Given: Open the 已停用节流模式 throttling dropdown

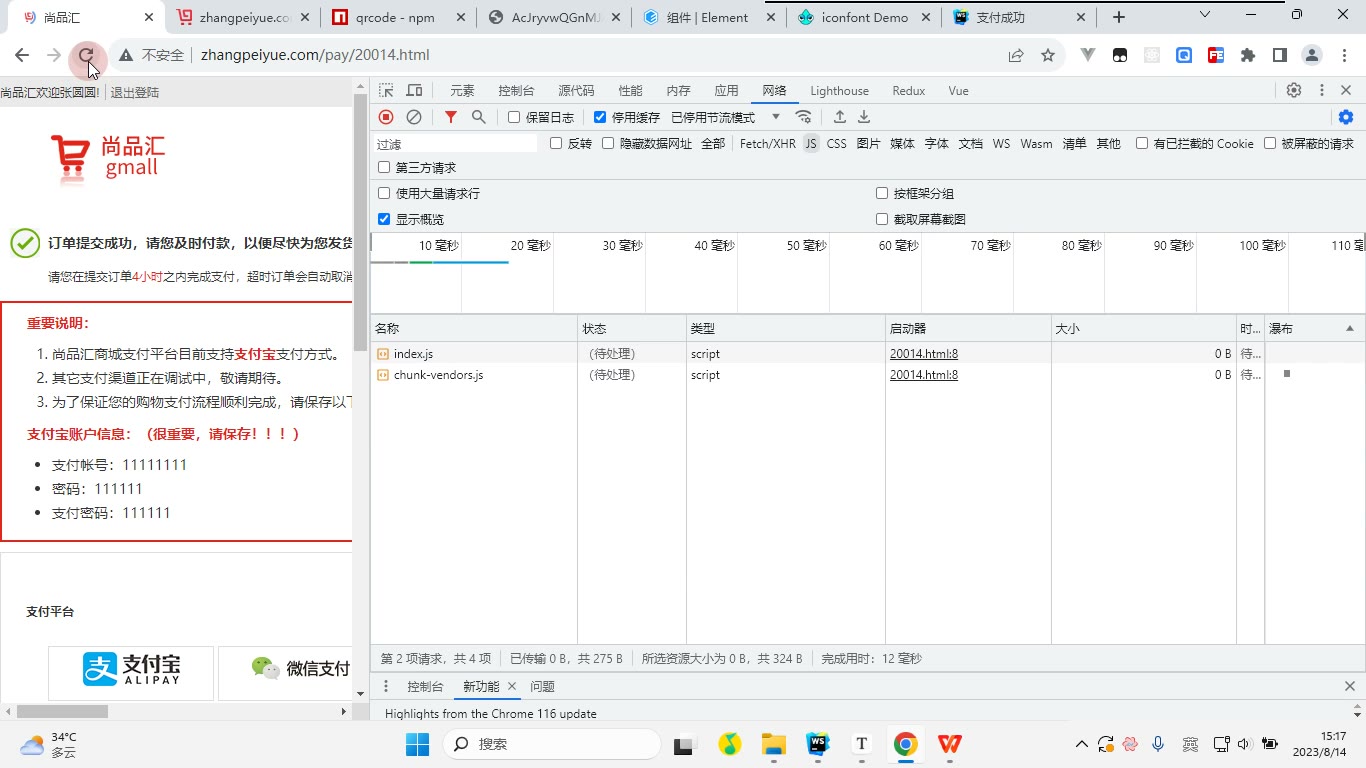Looking at the screenshot, I should point(725,117).
